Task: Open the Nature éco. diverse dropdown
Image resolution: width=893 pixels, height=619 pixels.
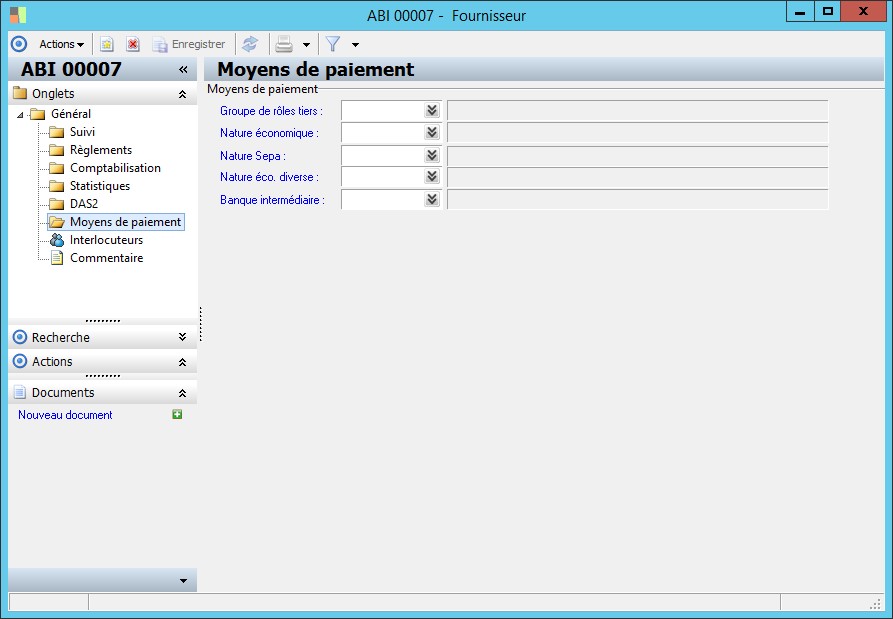Action: point(432,177)
